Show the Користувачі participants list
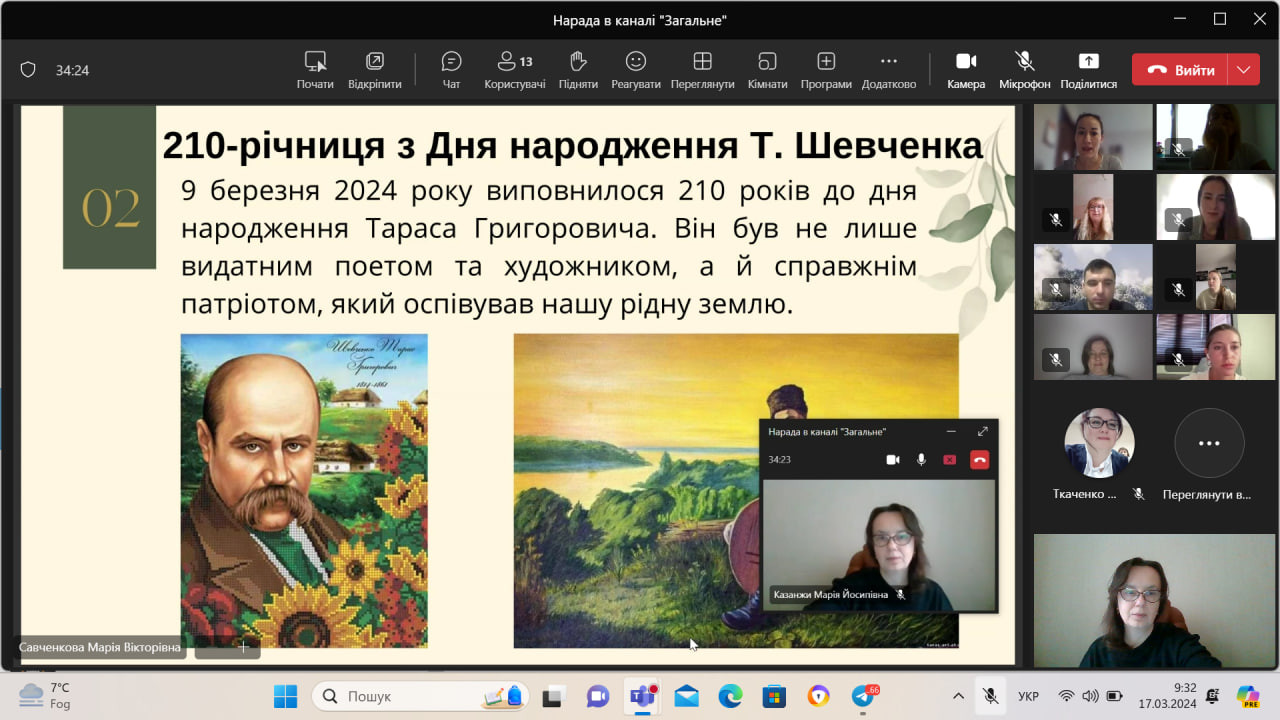 click(514, 70)
